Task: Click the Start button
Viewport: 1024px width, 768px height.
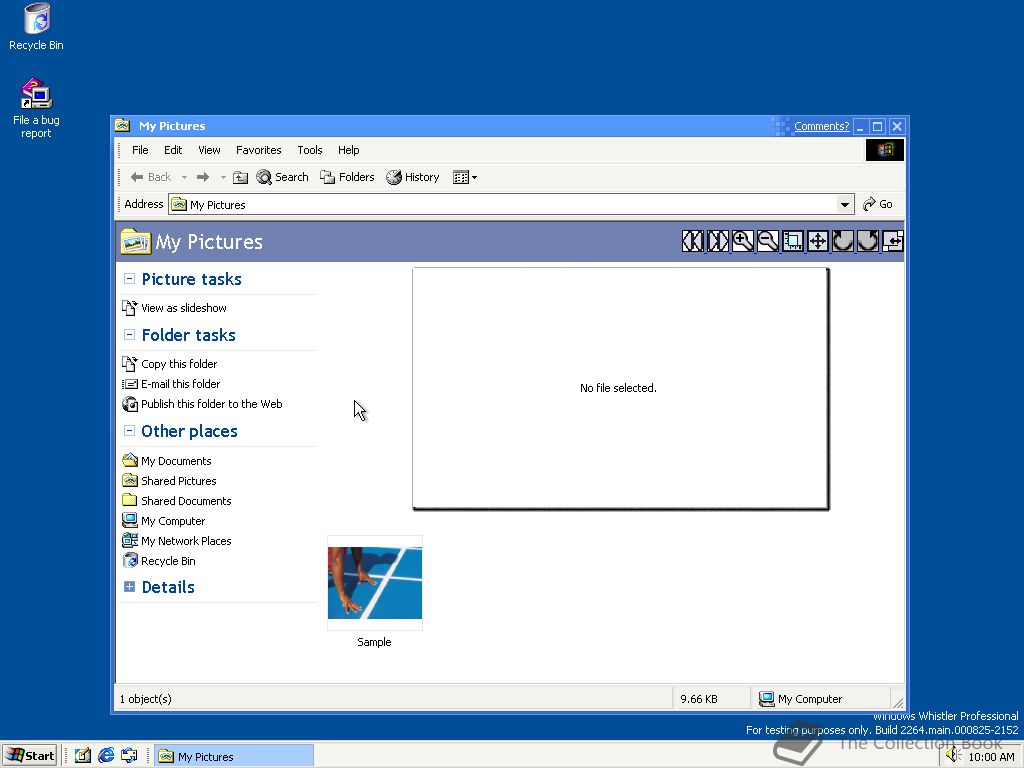Action: tap(30, 756)
